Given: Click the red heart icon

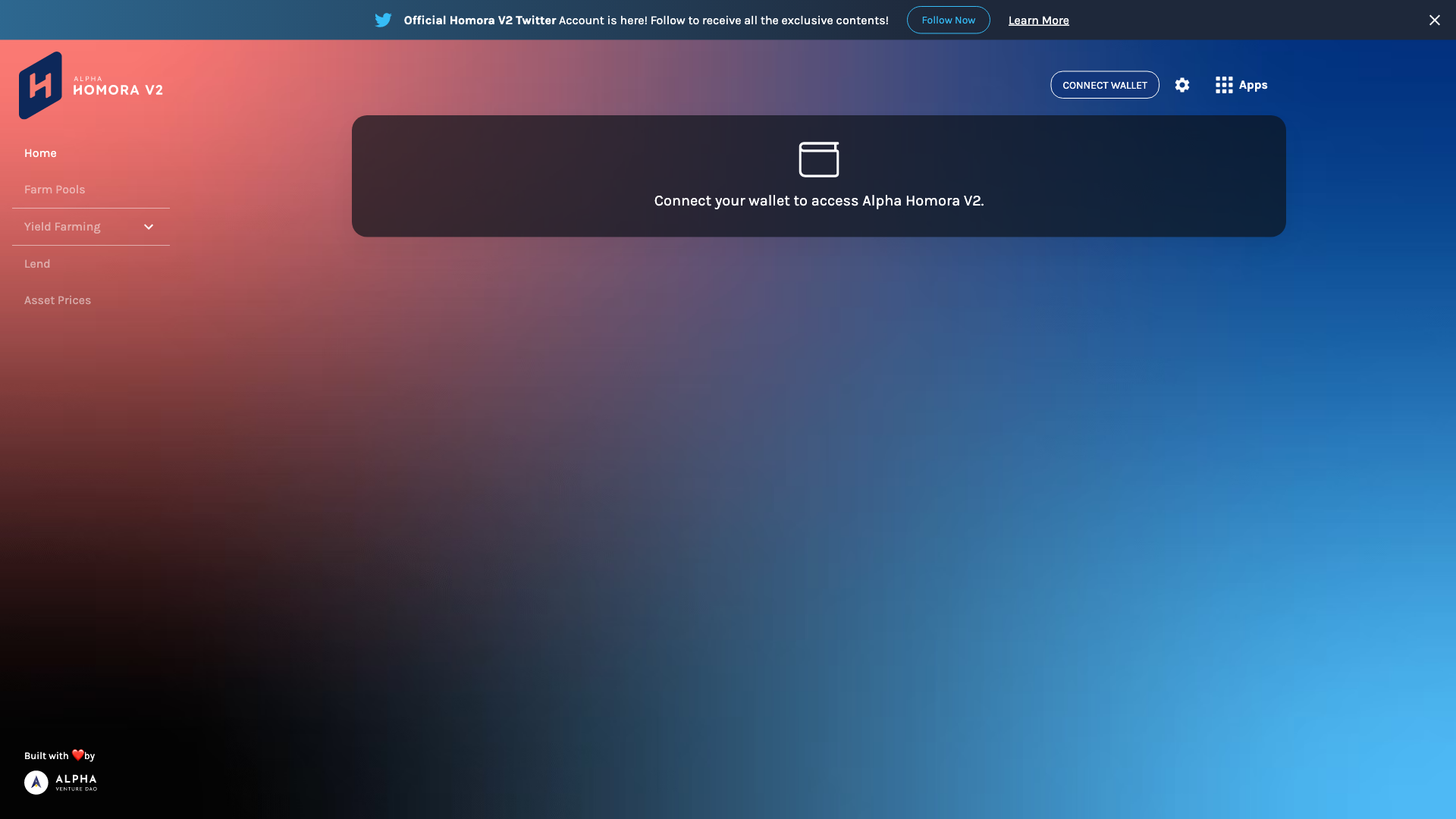Looking at the screenshot, I should point(78,755).
